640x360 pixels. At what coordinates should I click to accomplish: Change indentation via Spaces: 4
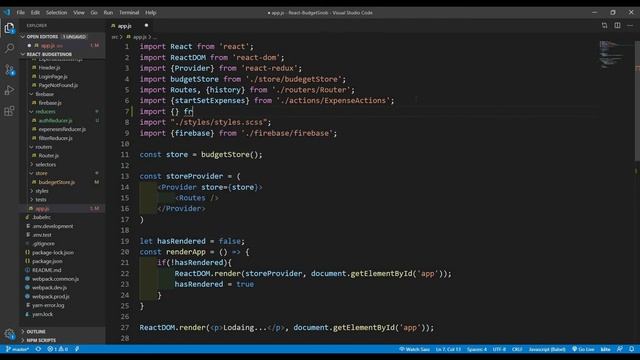[x=477, y=349]
